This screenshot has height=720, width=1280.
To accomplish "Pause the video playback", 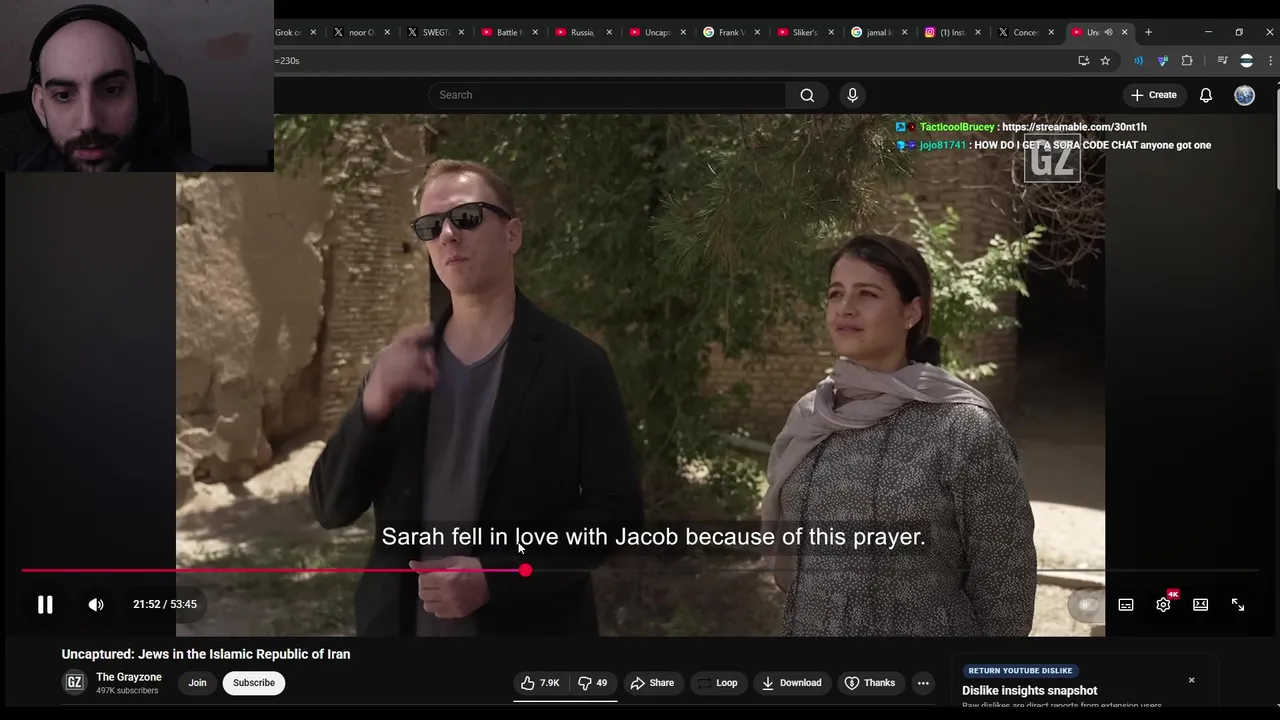I will (45, 604).
